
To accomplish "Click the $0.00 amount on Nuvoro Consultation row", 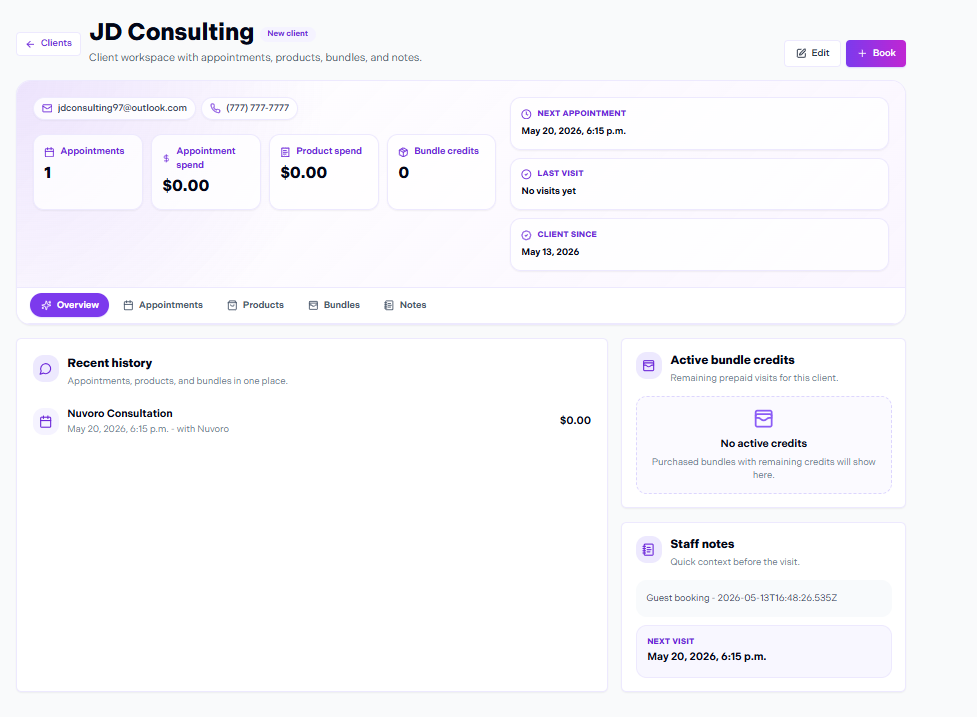I will 575,420.
